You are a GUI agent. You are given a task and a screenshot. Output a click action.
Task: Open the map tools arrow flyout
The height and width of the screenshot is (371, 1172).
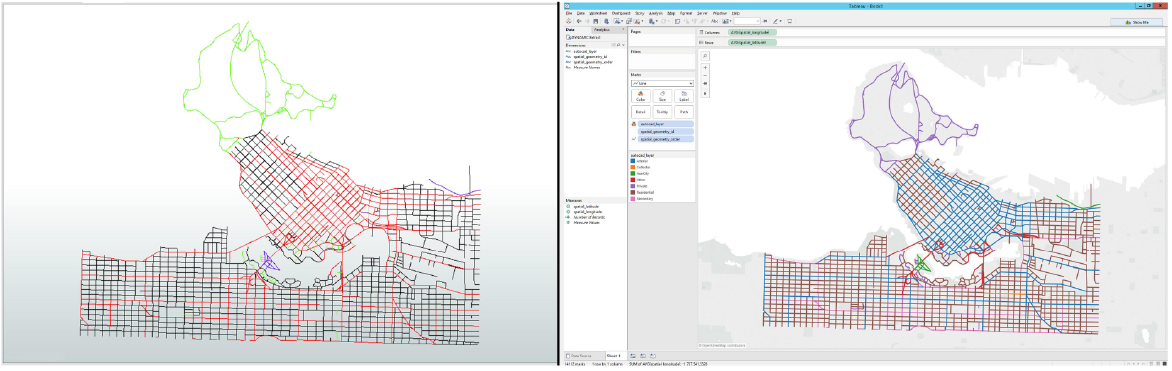tap(705, 92)
